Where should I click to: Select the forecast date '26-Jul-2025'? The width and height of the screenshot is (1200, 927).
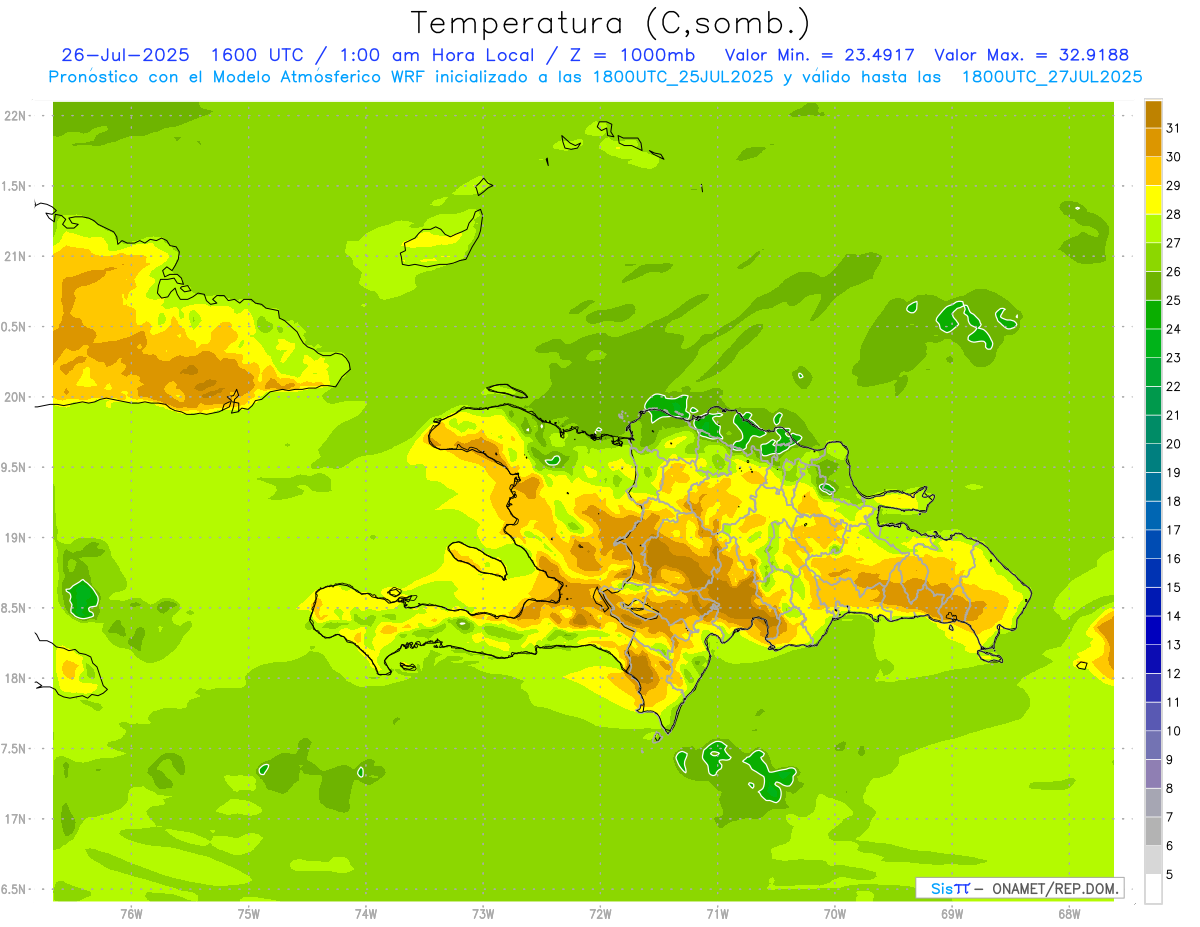tap(126, 55)
